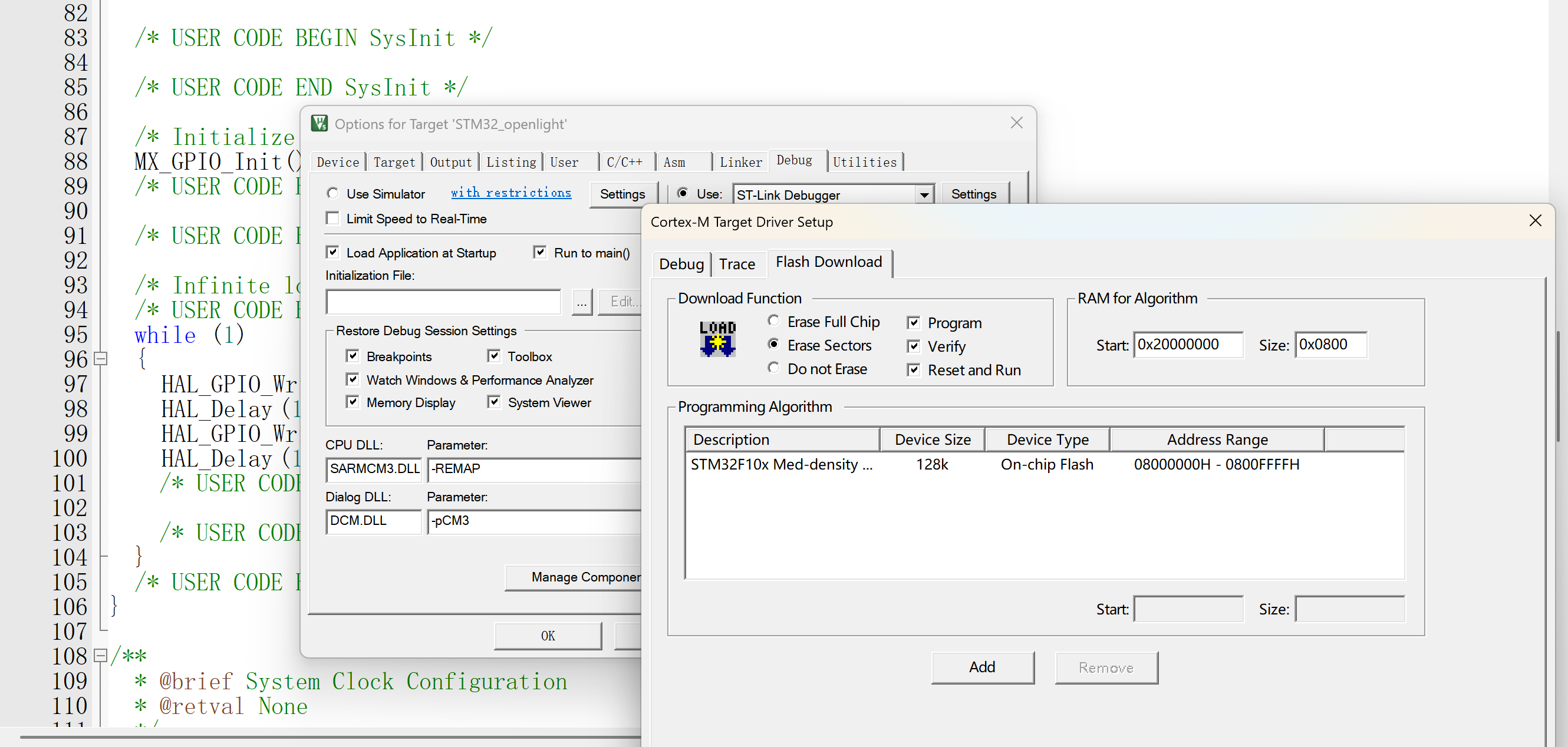Collapse comment block fold at line 108

(x=101, y=656)
